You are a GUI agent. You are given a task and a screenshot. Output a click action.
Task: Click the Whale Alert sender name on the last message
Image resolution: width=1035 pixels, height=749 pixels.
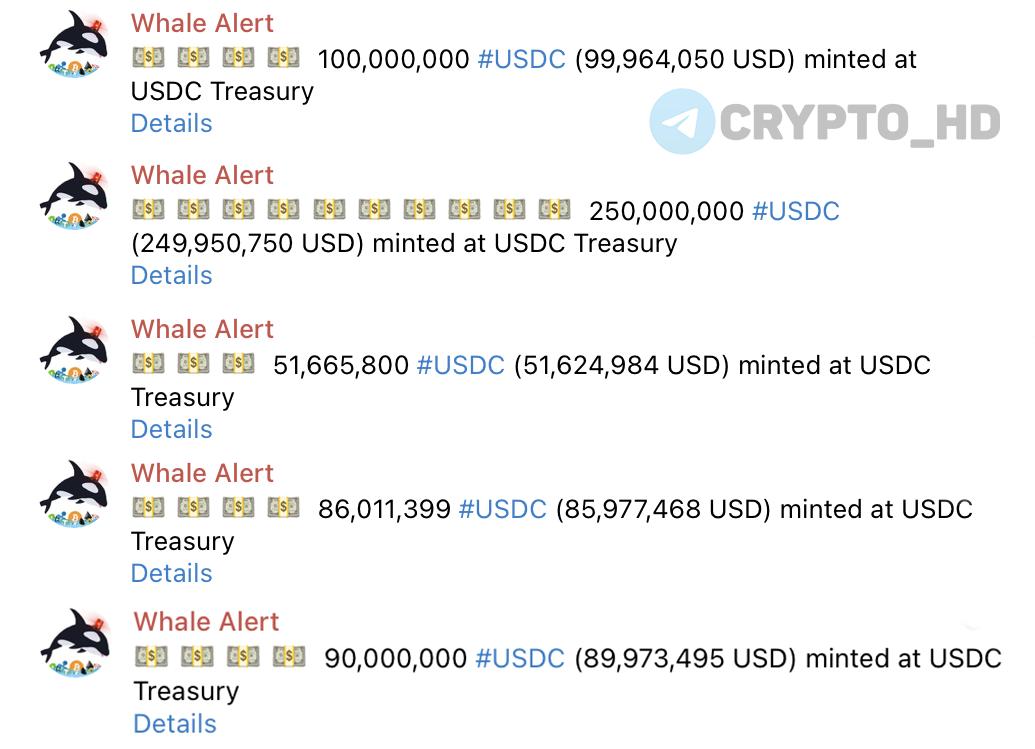pos(207,622)
